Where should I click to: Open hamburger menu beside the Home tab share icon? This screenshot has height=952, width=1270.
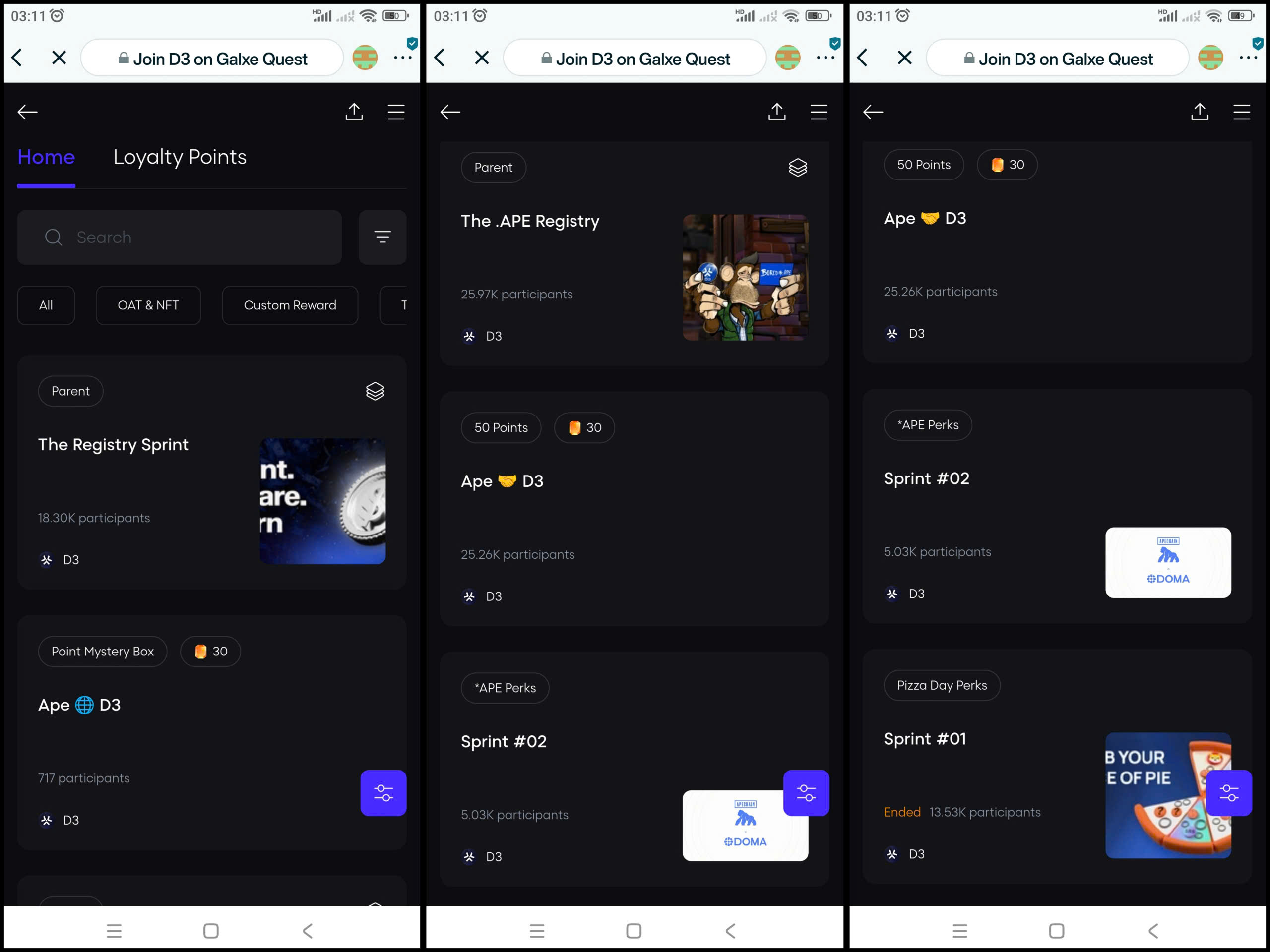(395, 112)
